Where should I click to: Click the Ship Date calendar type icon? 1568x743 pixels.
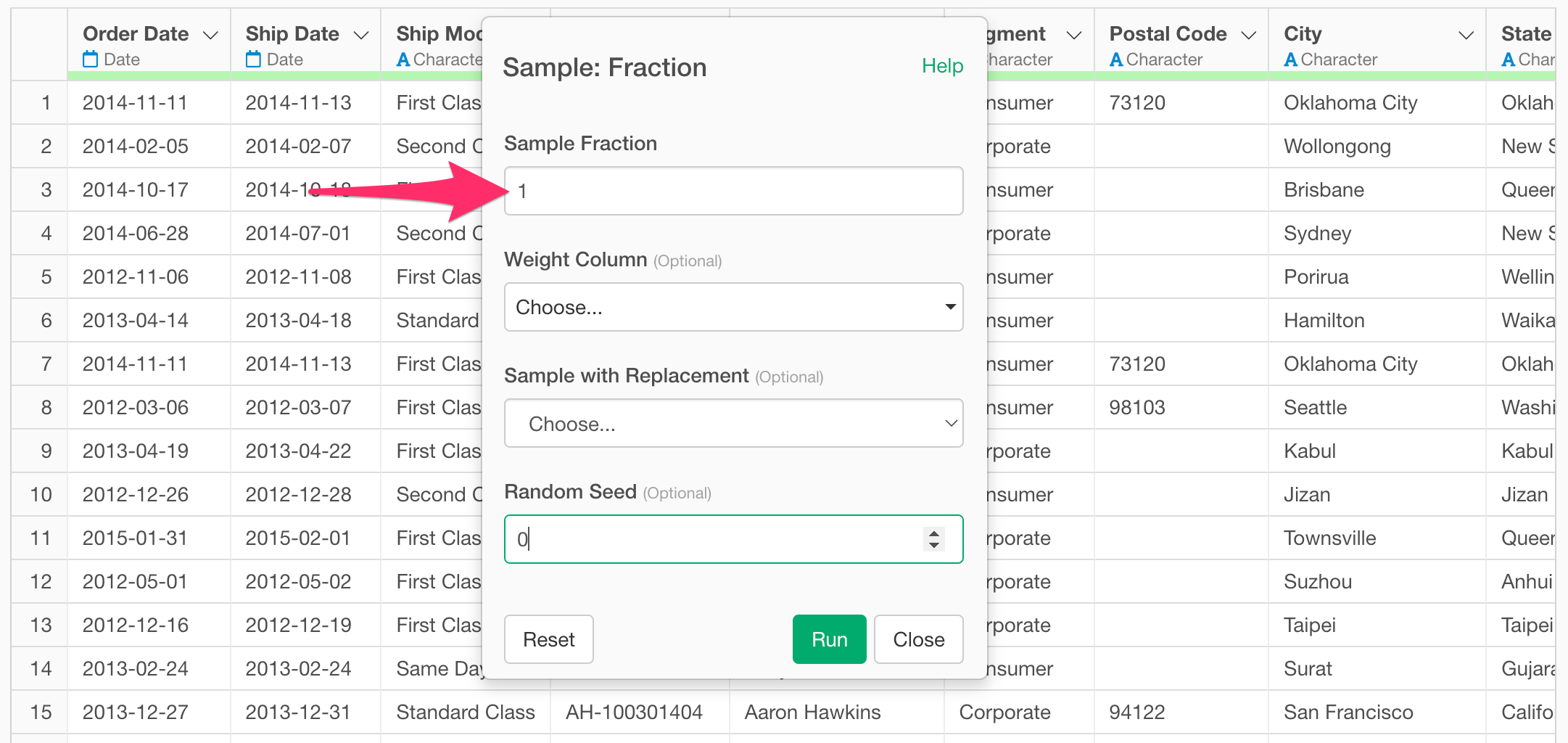253,59
